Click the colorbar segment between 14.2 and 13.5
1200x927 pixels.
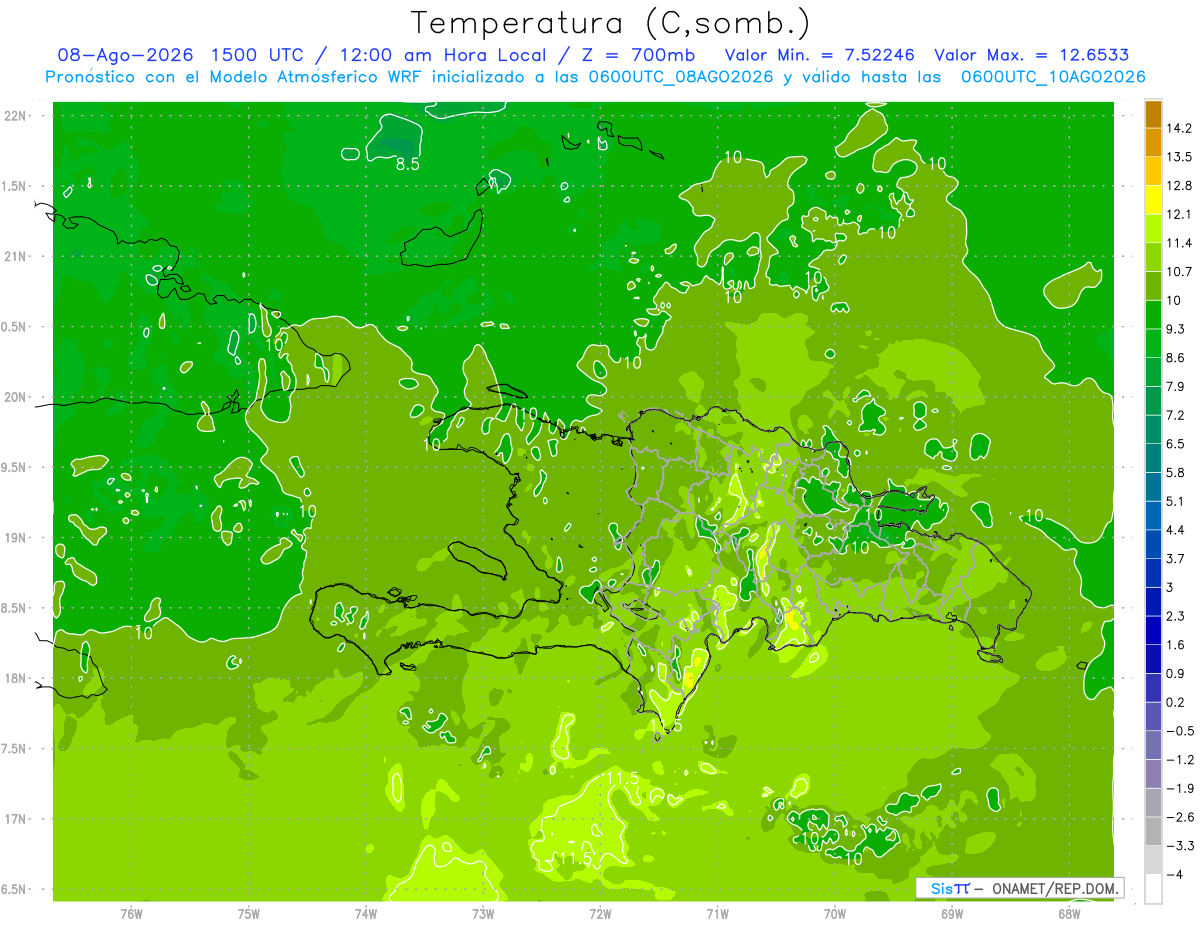pyautogui.click(x=1153, y=142)
